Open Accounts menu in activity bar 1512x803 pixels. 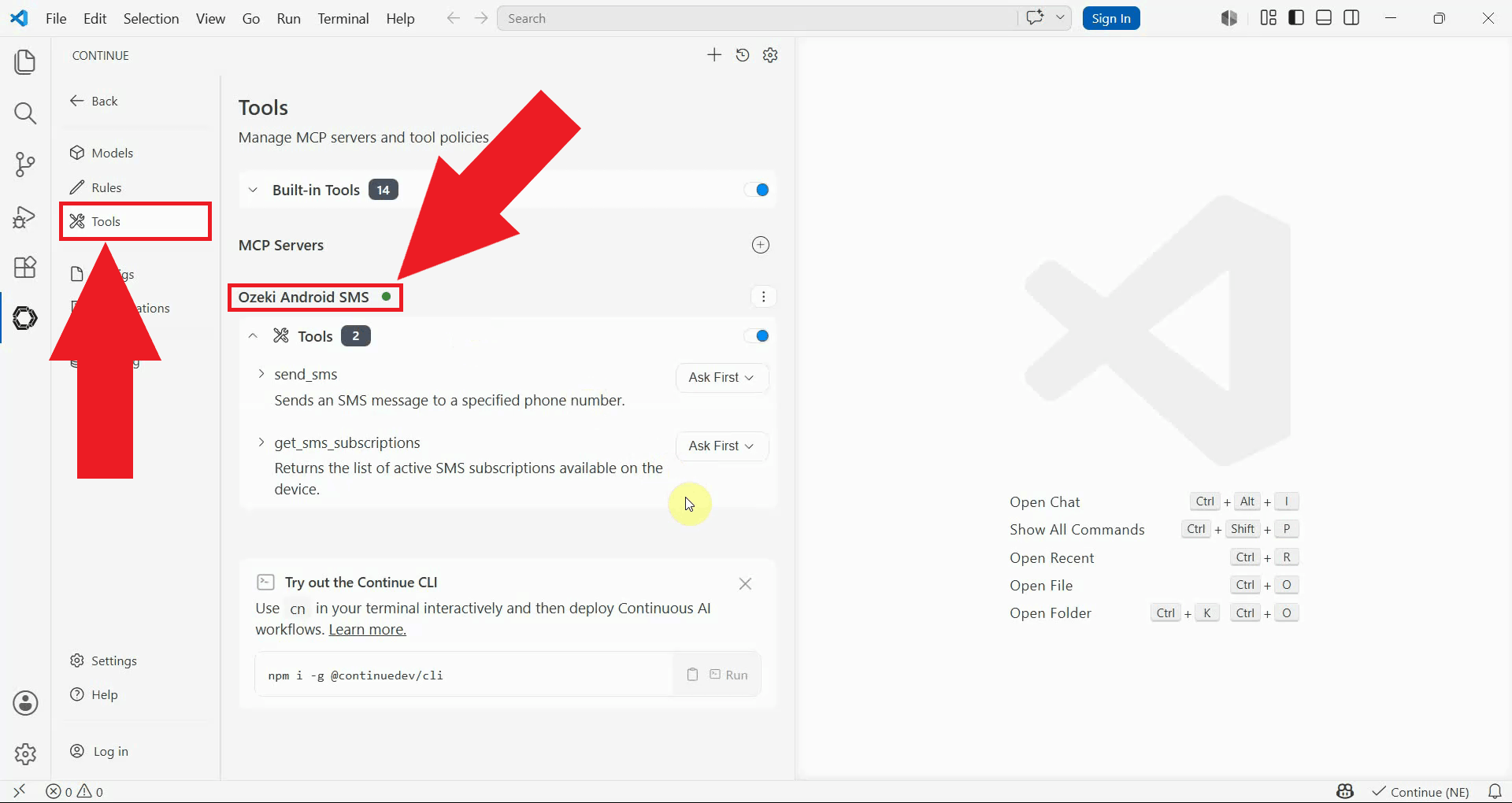click(x=25, y=703)
